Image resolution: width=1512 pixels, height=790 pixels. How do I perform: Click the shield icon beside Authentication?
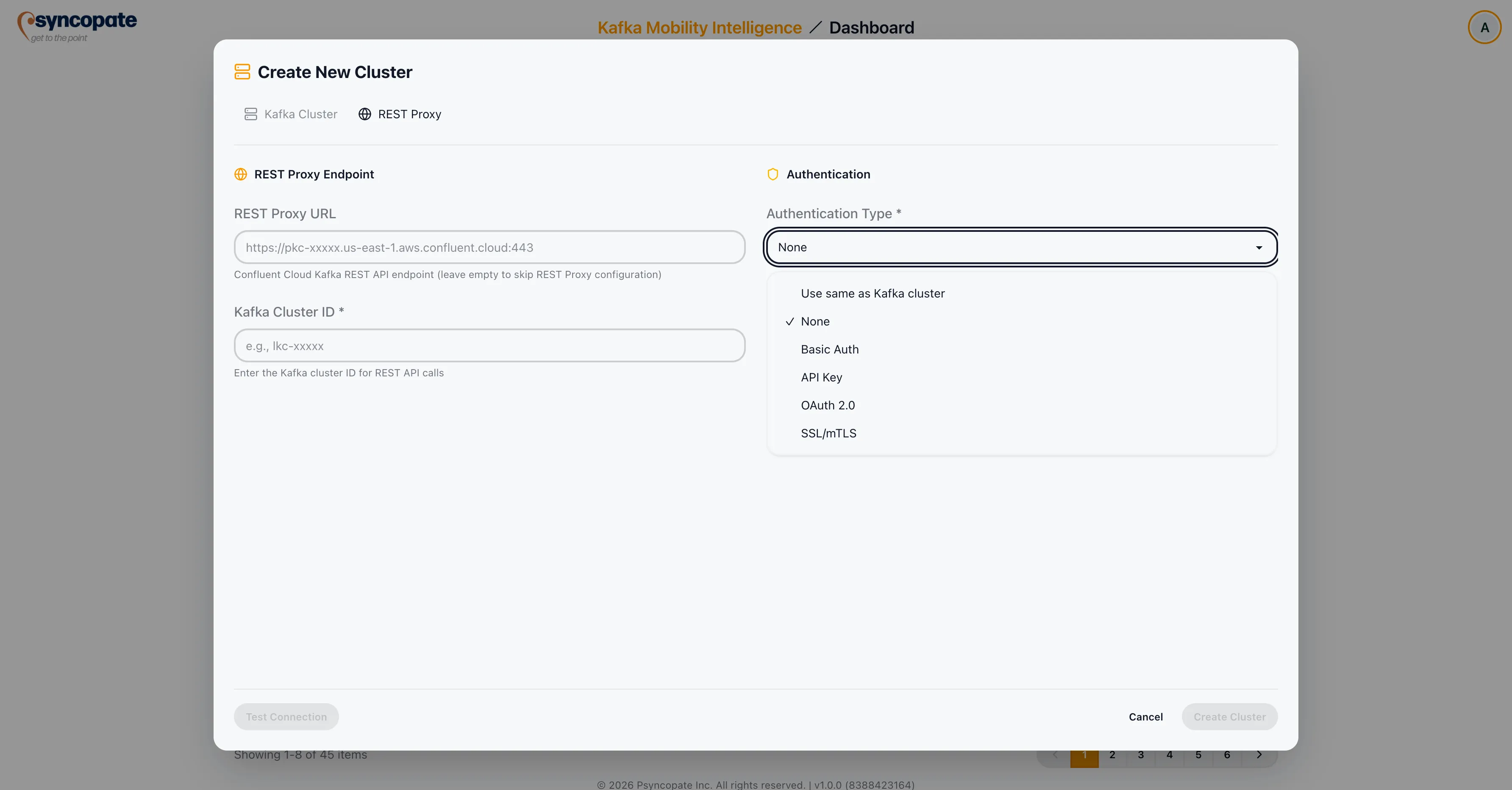[x=773, y=174]
